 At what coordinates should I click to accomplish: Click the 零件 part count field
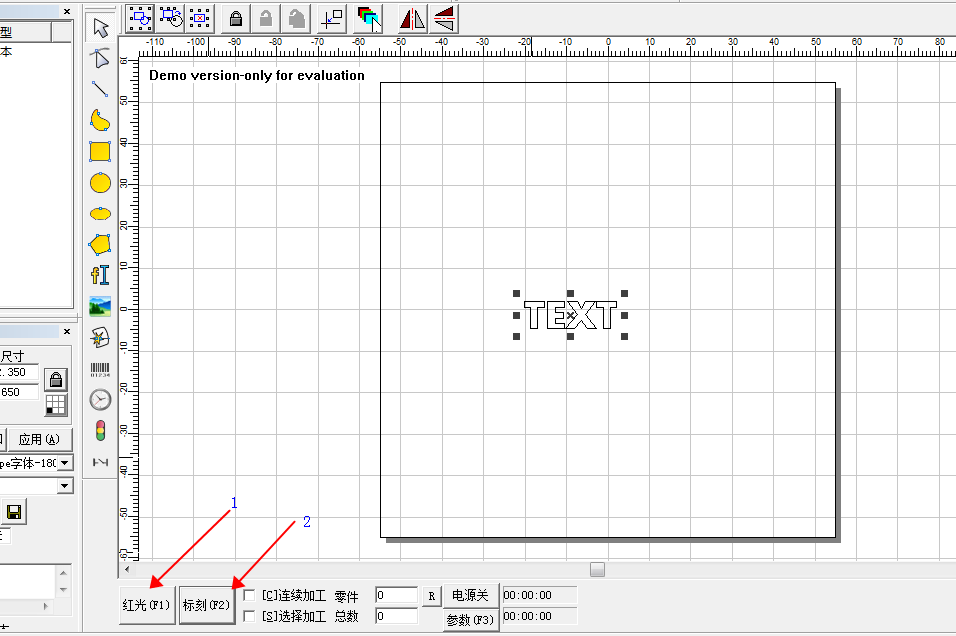396,596
